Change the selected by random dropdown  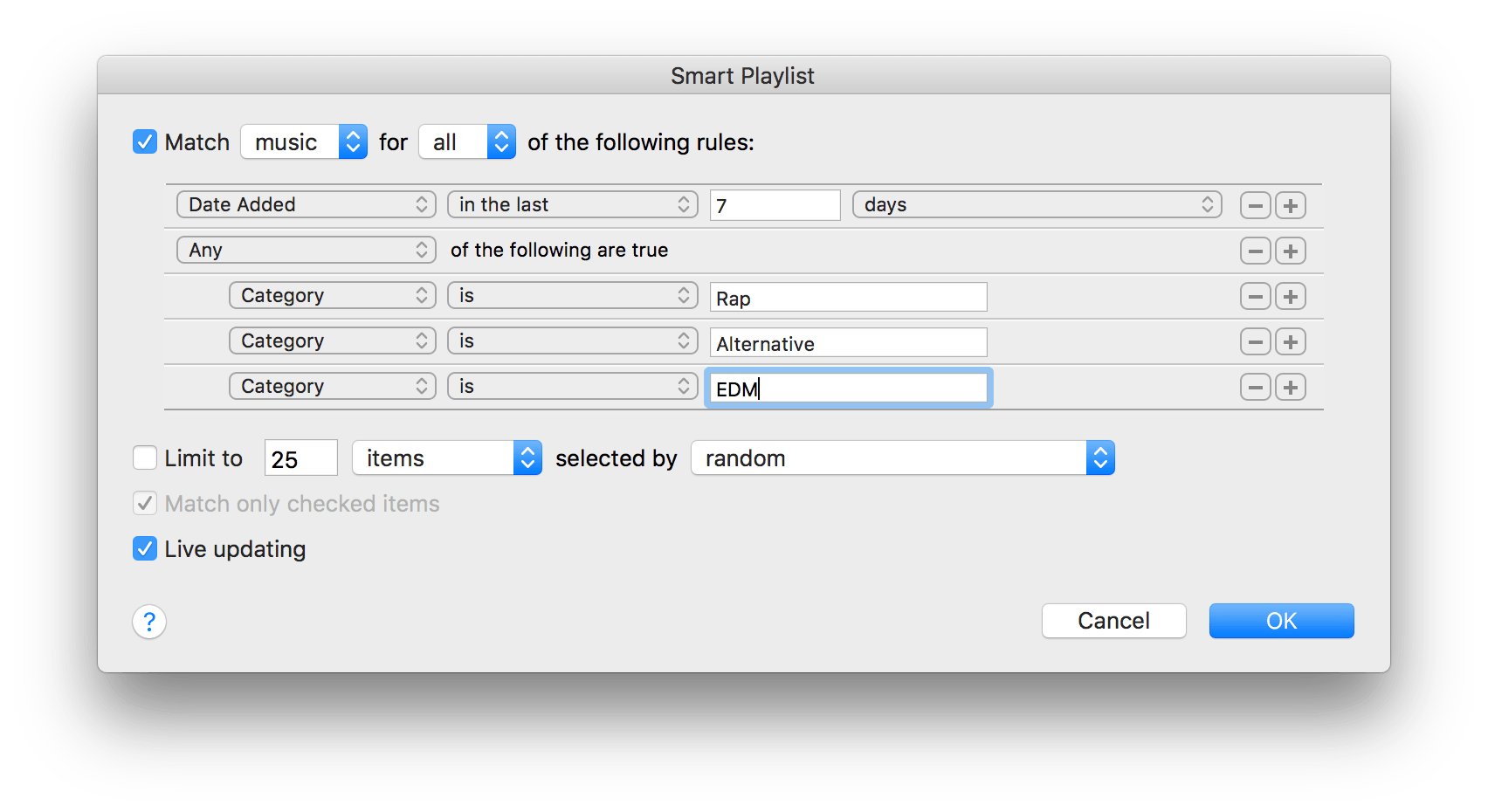coord(902,458)
